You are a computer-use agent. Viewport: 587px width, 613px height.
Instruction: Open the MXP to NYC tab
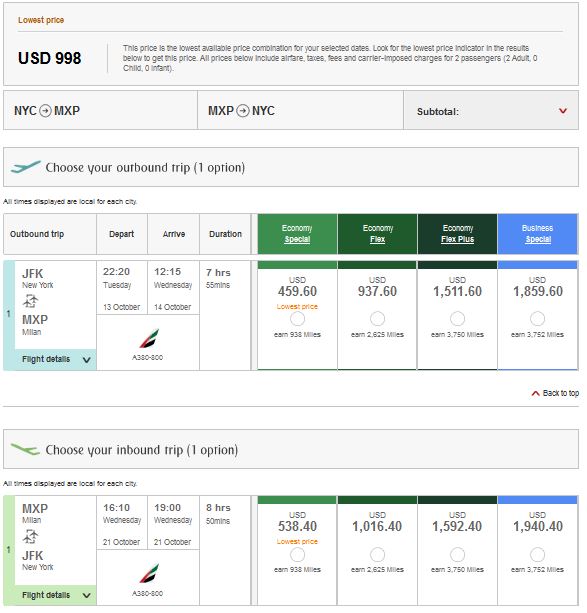click(300, 111)
